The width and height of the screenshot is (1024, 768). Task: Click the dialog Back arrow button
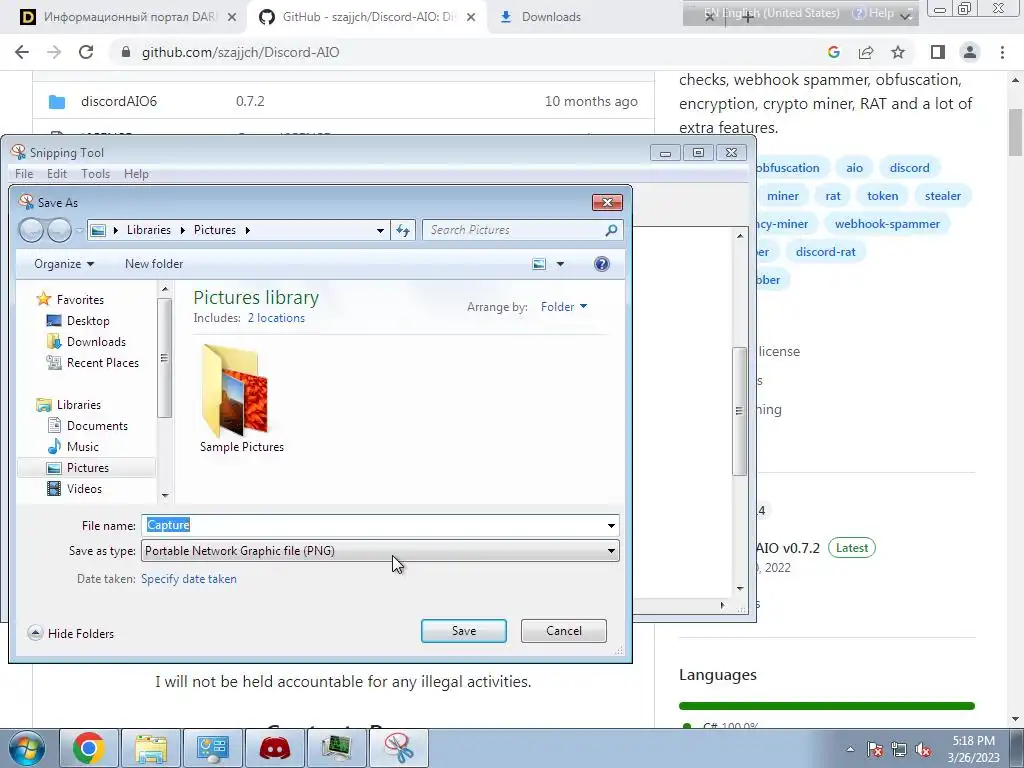tap(31, 230)
